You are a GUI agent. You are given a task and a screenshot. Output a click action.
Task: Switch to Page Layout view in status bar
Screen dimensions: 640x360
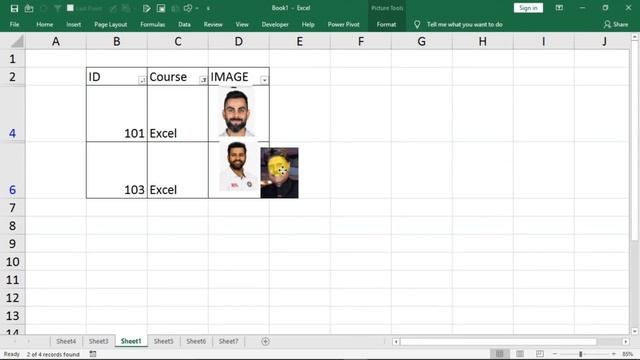pyautogui.click(x=520, y=354)
